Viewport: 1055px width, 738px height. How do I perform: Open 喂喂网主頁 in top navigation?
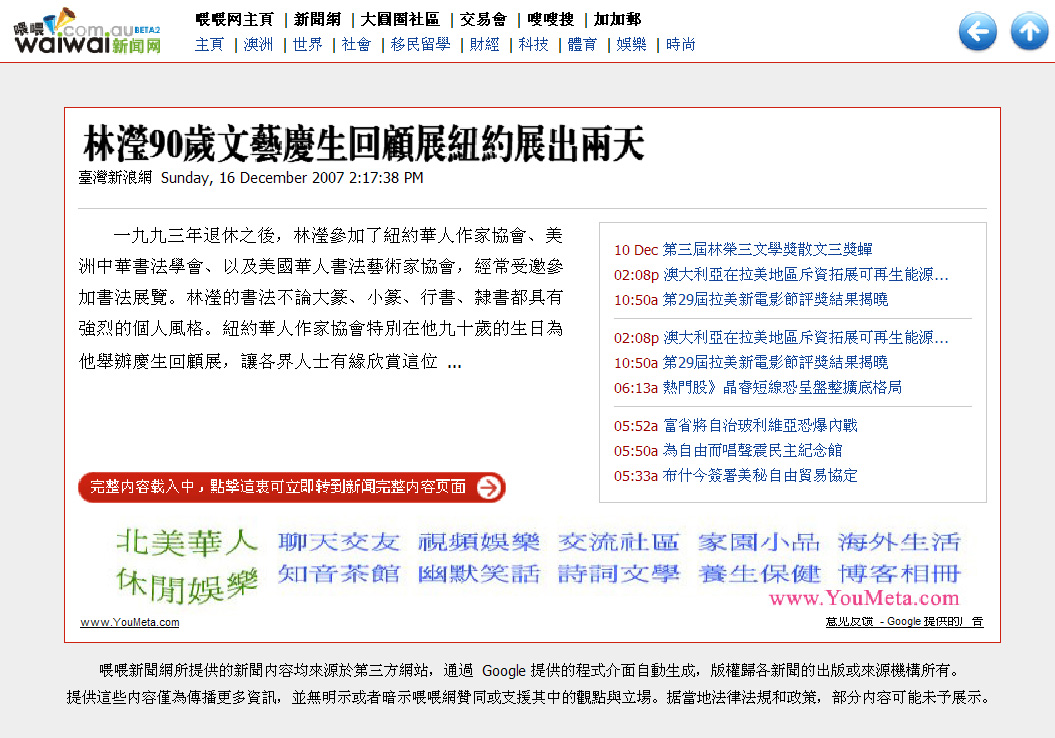click(234, 19)
